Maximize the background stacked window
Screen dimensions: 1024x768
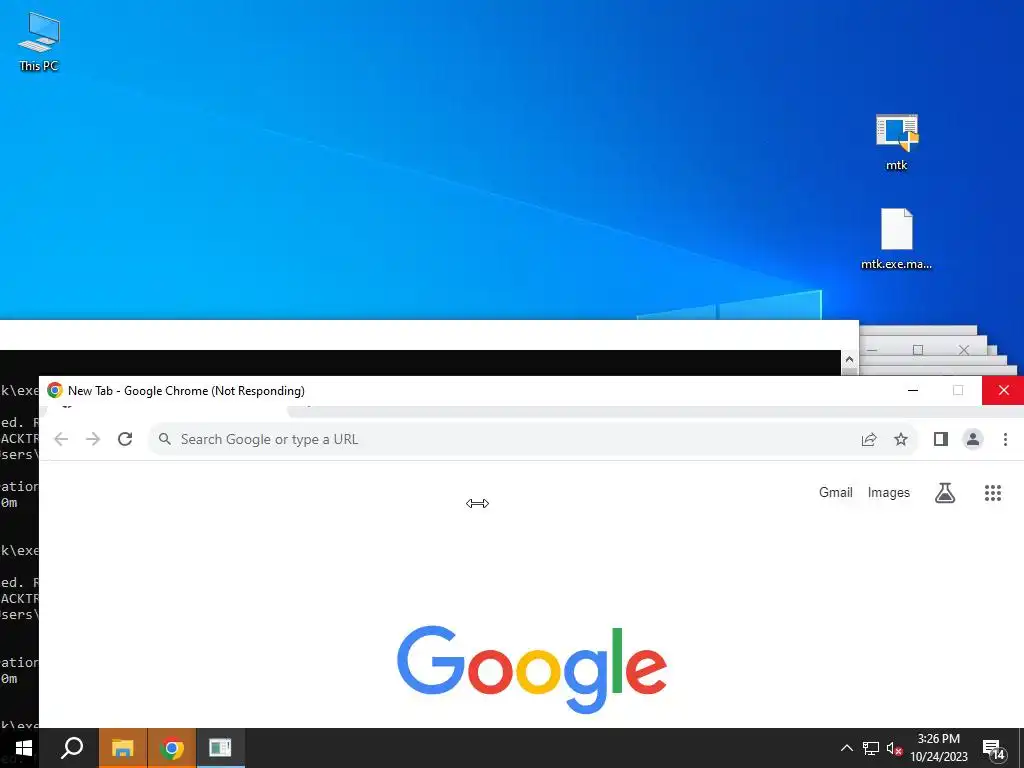[x=918, y=350]
